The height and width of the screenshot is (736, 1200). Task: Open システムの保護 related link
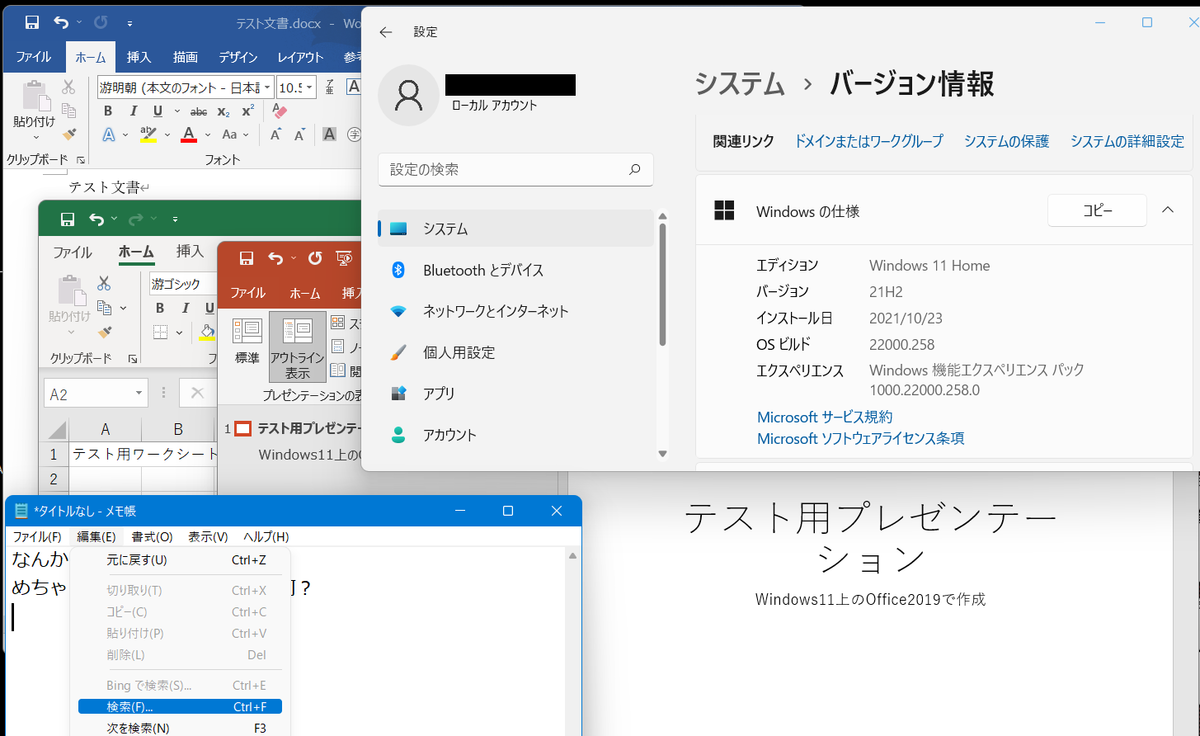click(1006, 141)
